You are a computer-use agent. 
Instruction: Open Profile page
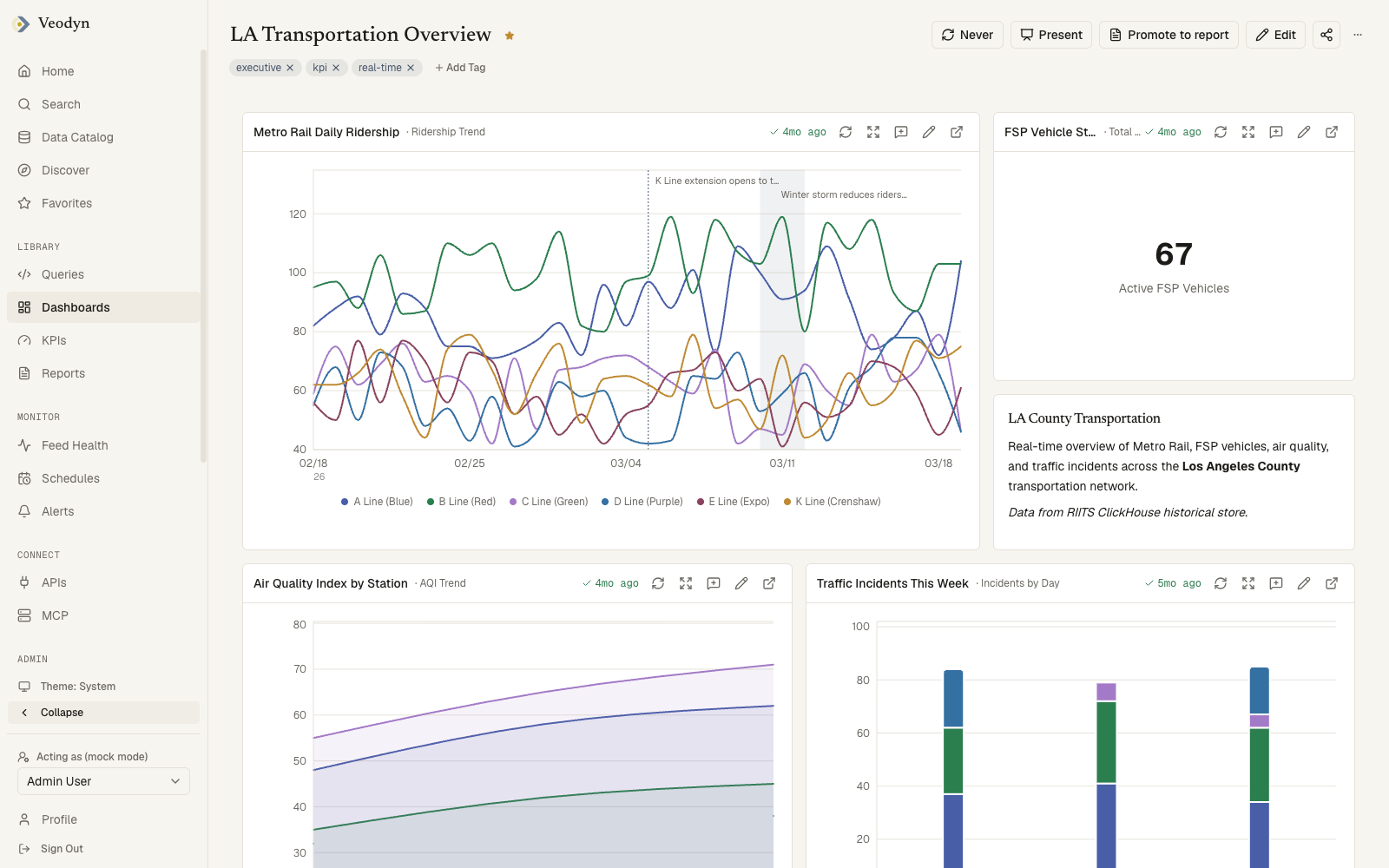coord(103,819)
